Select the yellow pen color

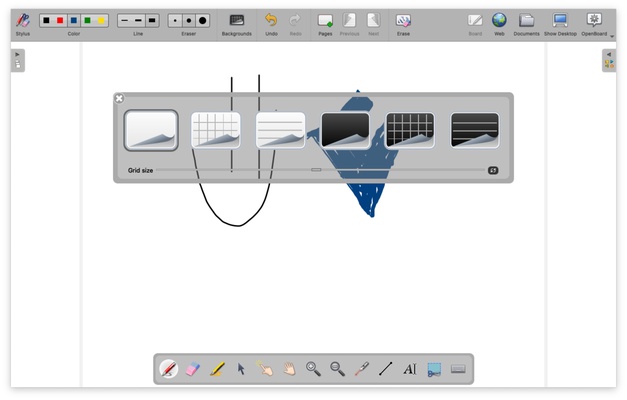(x=102, y=20)
